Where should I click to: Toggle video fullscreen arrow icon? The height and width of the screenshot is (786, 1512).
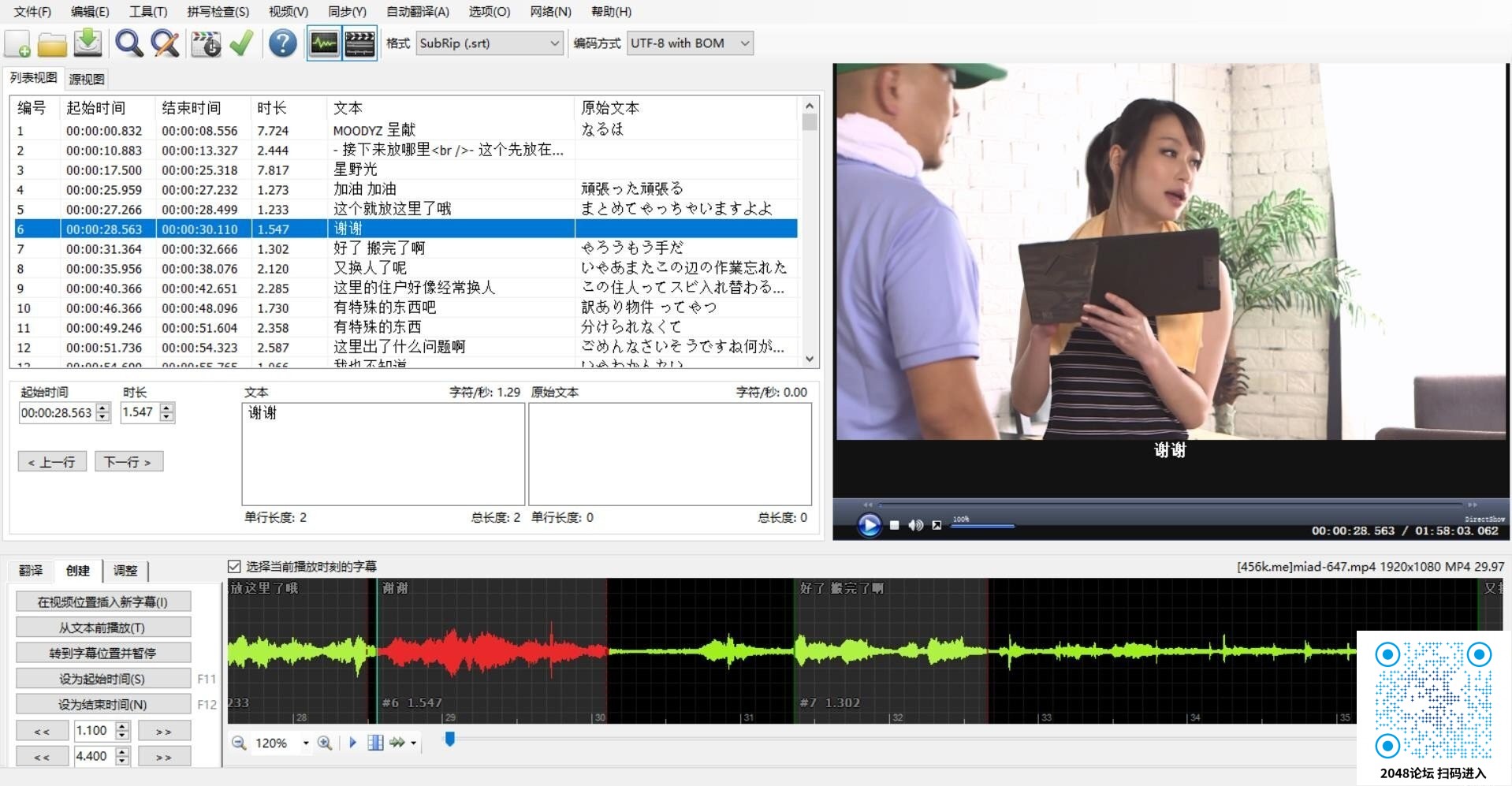pos(937,525)
